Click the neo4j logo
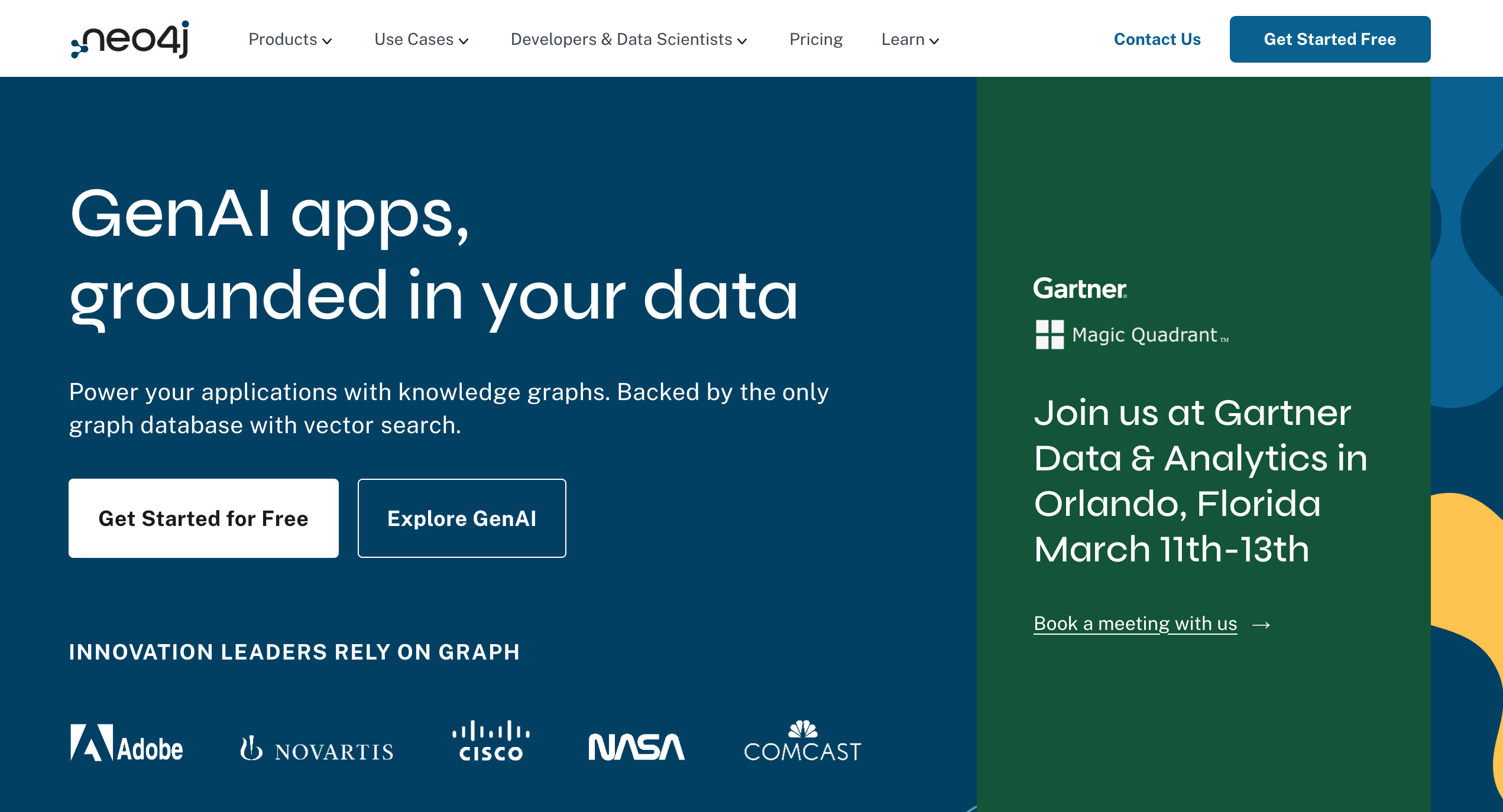Viewport: 1503px width, 812px height. click(129, 39)
